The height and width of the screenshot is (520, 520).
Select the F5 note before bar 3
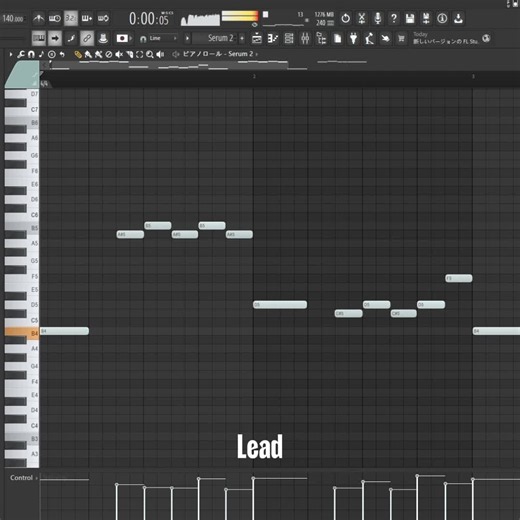tap(459, 278)
